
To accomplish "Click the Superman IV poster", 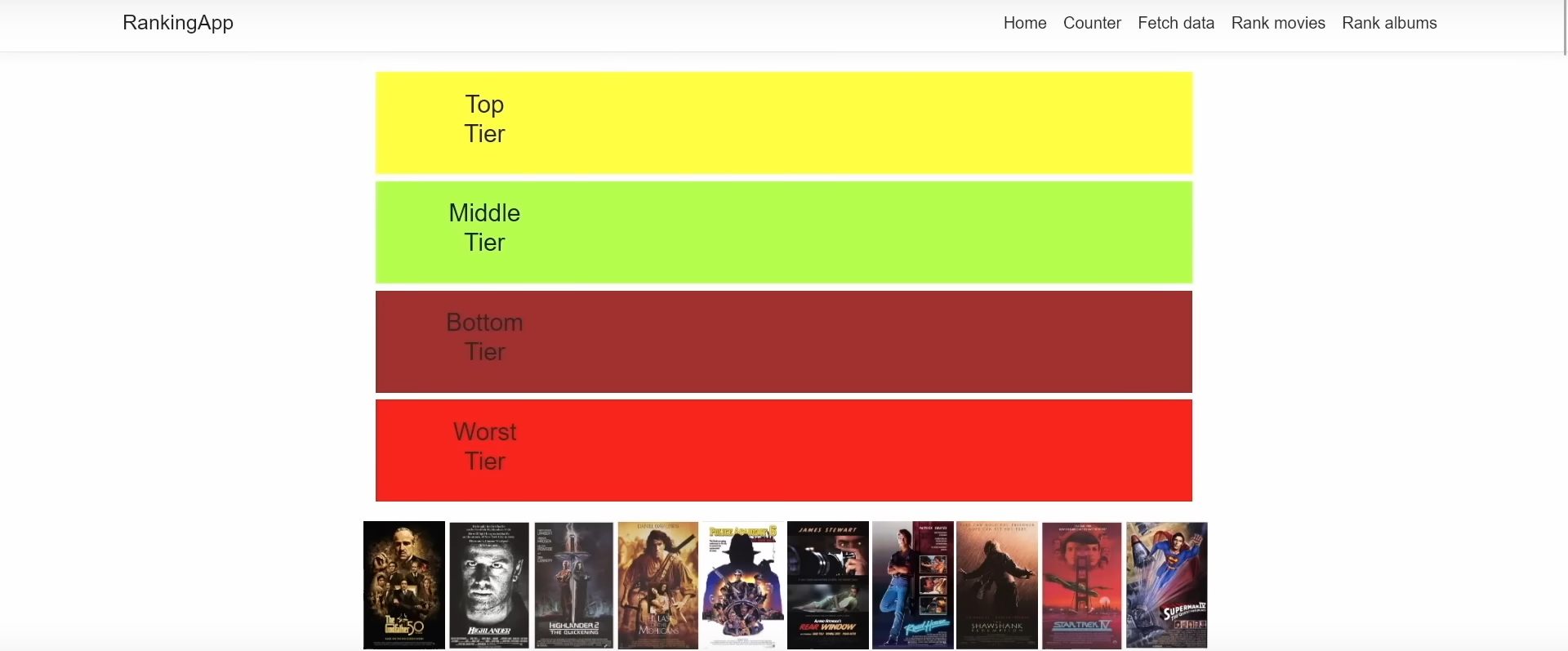I will (x=1167, y=585).
